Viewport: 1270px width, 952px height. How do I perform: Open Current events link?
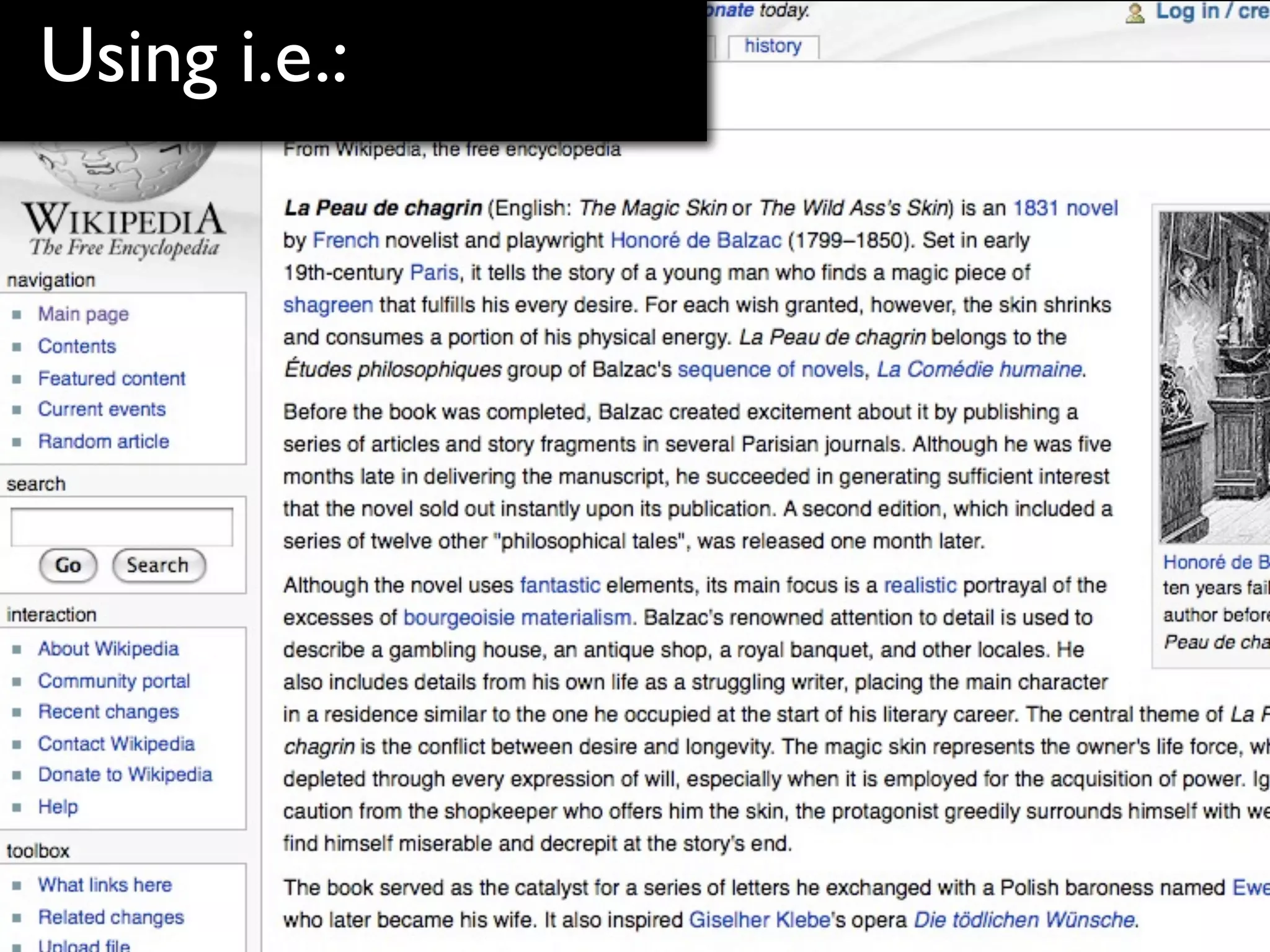point(102,409)
